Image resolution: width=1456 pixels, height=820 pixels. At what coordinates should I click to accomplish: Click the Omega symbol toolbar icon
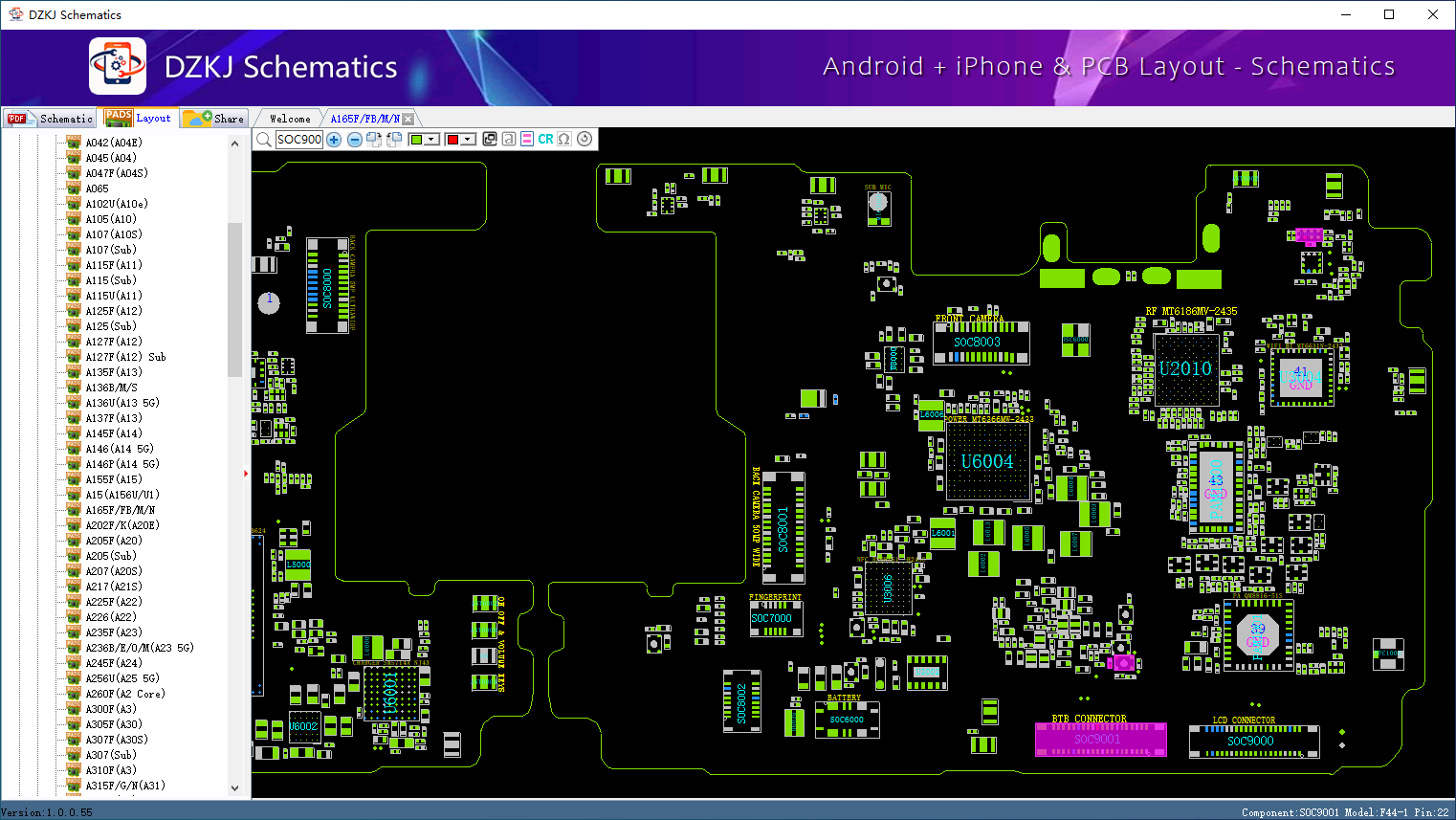point(564,140)
